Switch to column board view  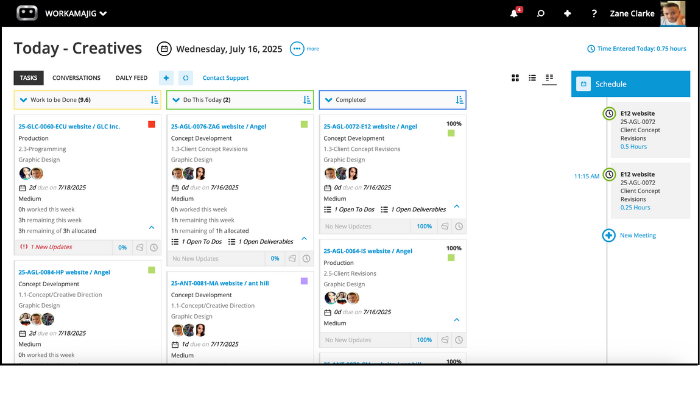(x=550, y=78)
